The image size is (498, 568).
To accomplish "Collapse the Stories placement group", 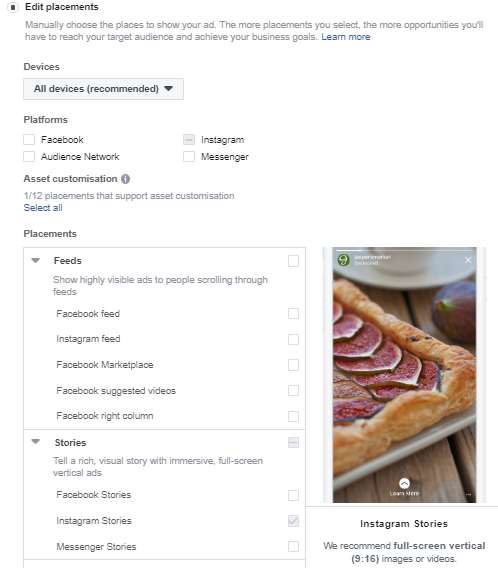I will (x=35, y=442).
